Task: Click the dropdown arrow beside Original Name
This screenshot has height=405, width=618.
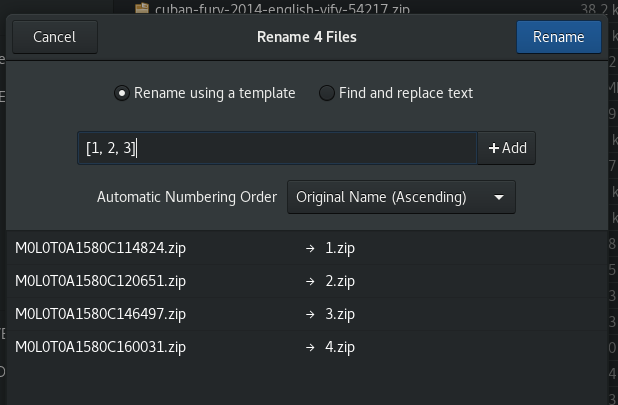Action: 499,197
